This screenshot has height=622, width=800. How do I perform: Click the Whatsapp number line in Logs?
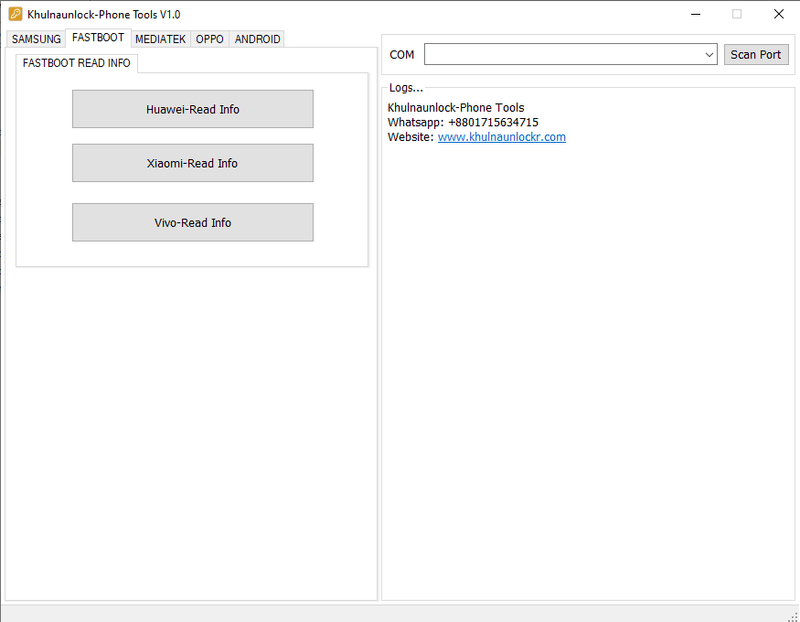pos(462,122)
